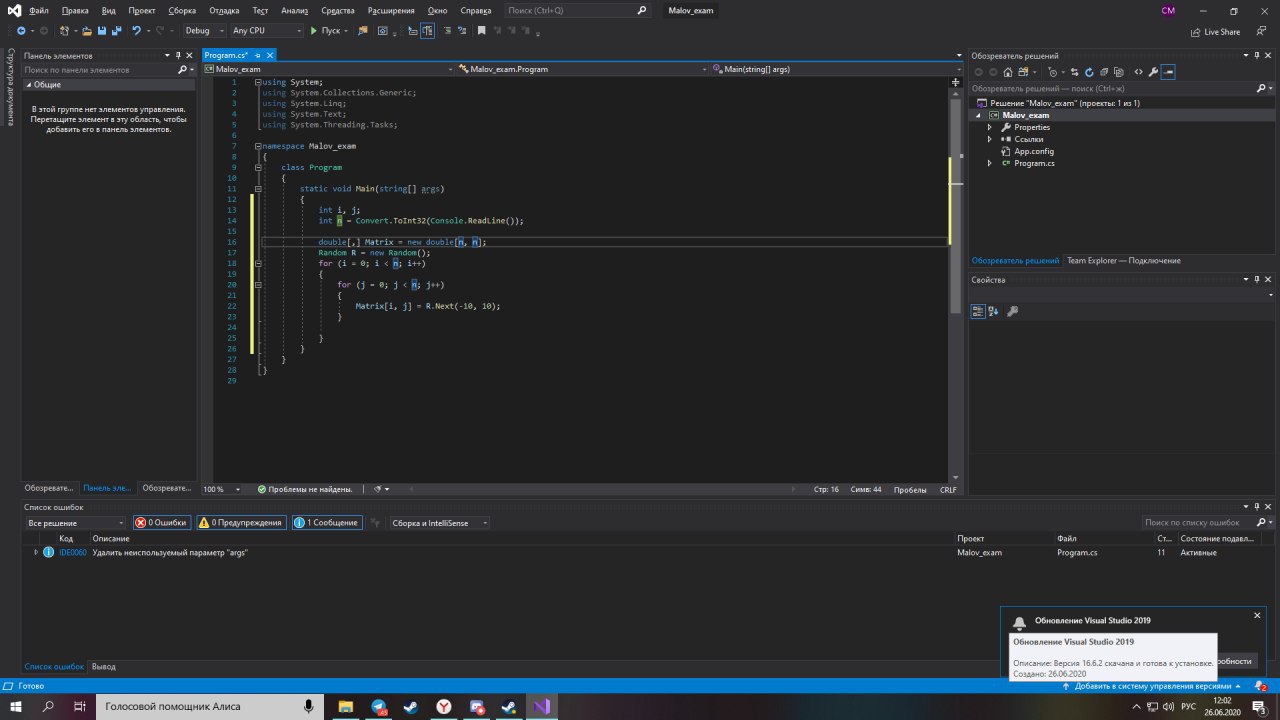Screen dimensions: 1280x720
Task: Open the 100 % zoom dropdown
Action: click(221, 489)
